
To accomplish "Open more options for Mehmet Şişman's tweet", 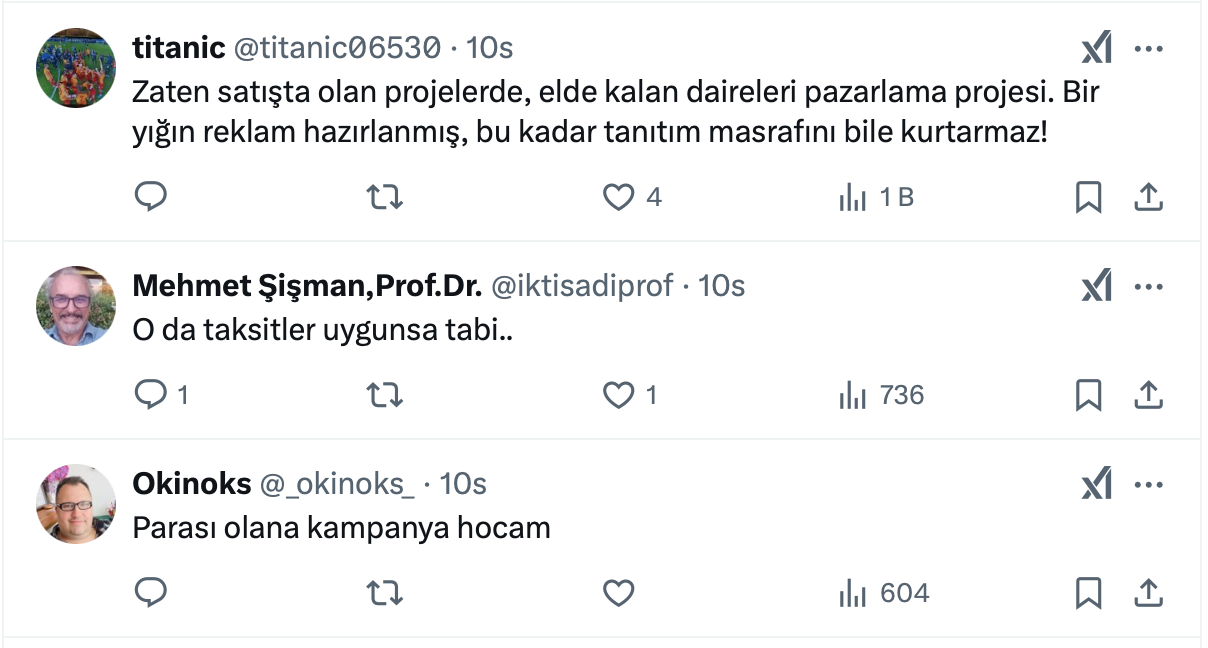I will (x=1149, y=287).
